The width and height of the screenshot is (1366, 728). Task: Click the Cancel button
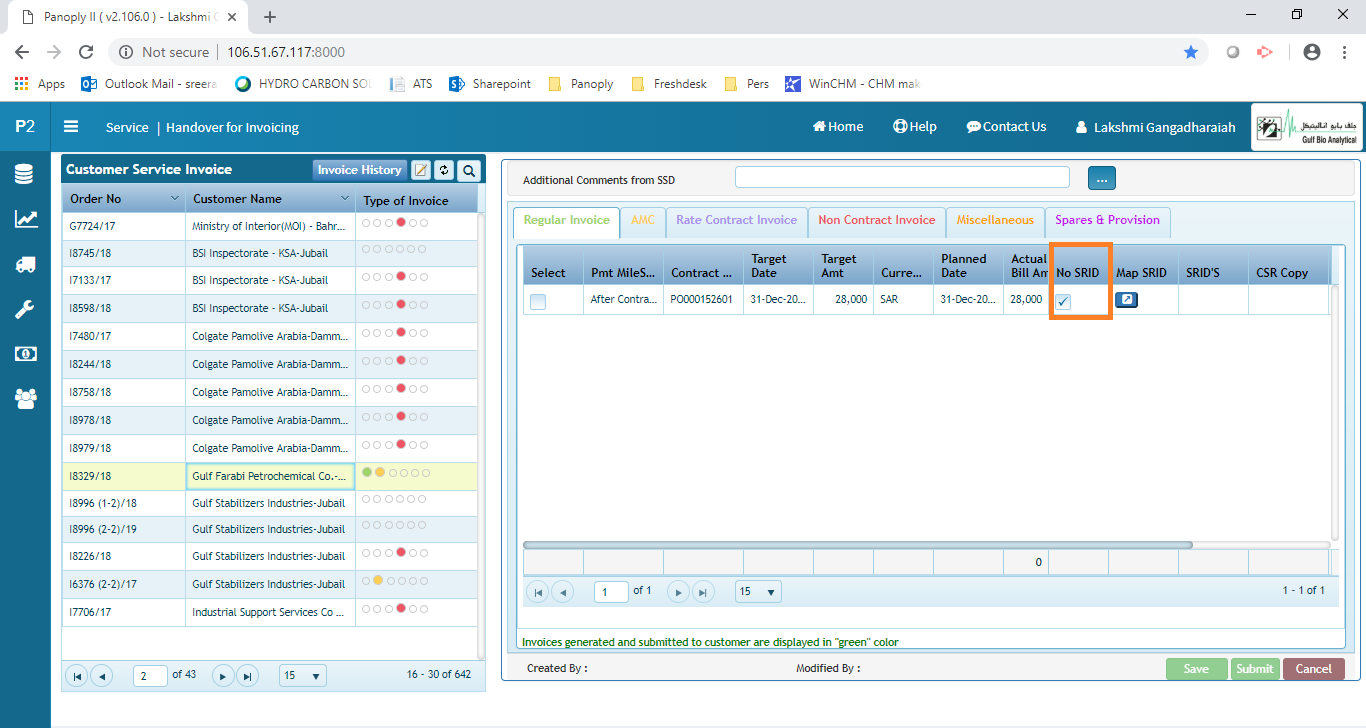pos(1314,669)
